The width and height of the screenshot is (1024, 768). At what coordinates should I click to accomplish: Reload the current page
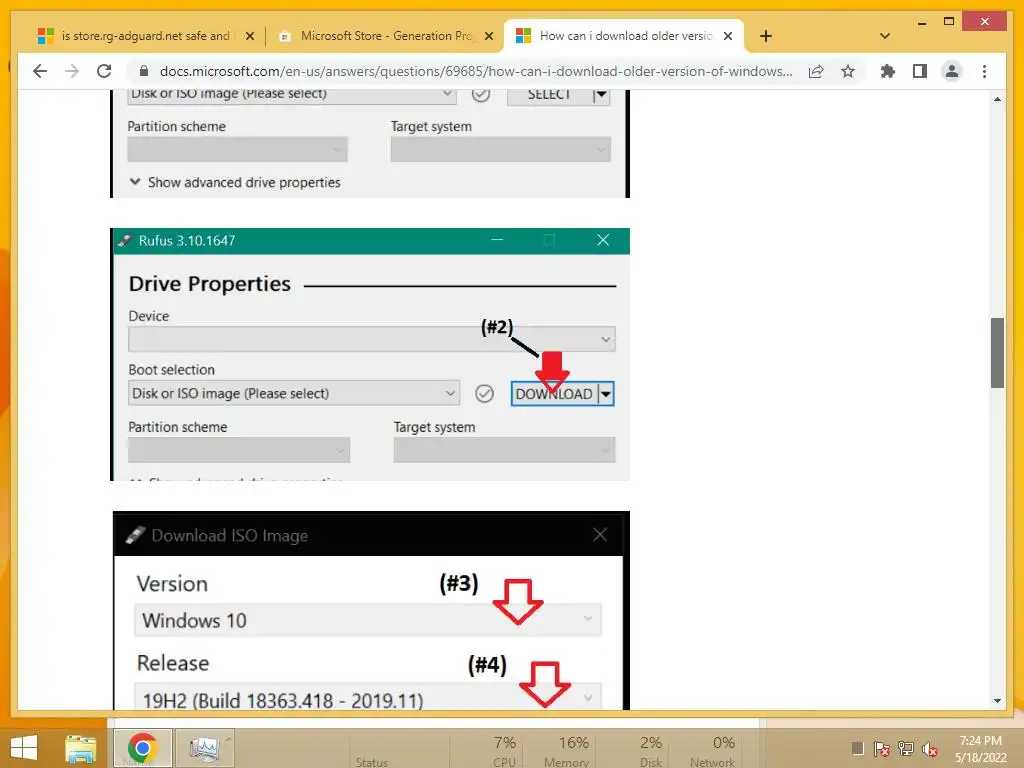(104, 71)
